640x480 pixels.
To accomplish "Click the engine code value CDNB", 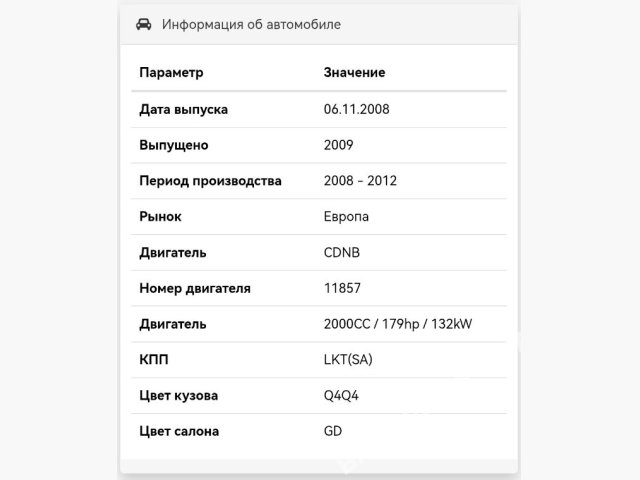I will coord(342,252).
